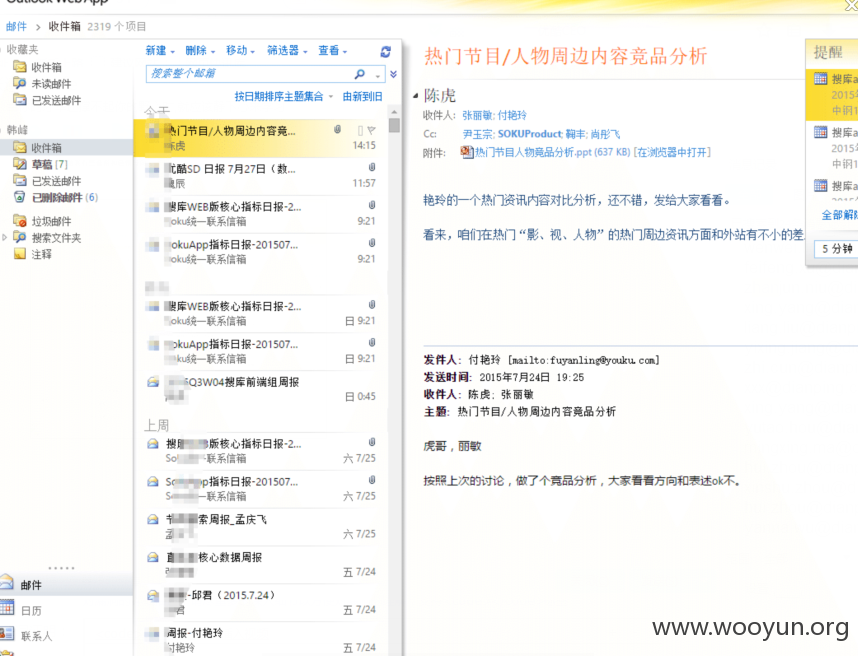This screenshot has height=656, width=858.
Task: Click the refresh mail list icon
Action: 386,51
